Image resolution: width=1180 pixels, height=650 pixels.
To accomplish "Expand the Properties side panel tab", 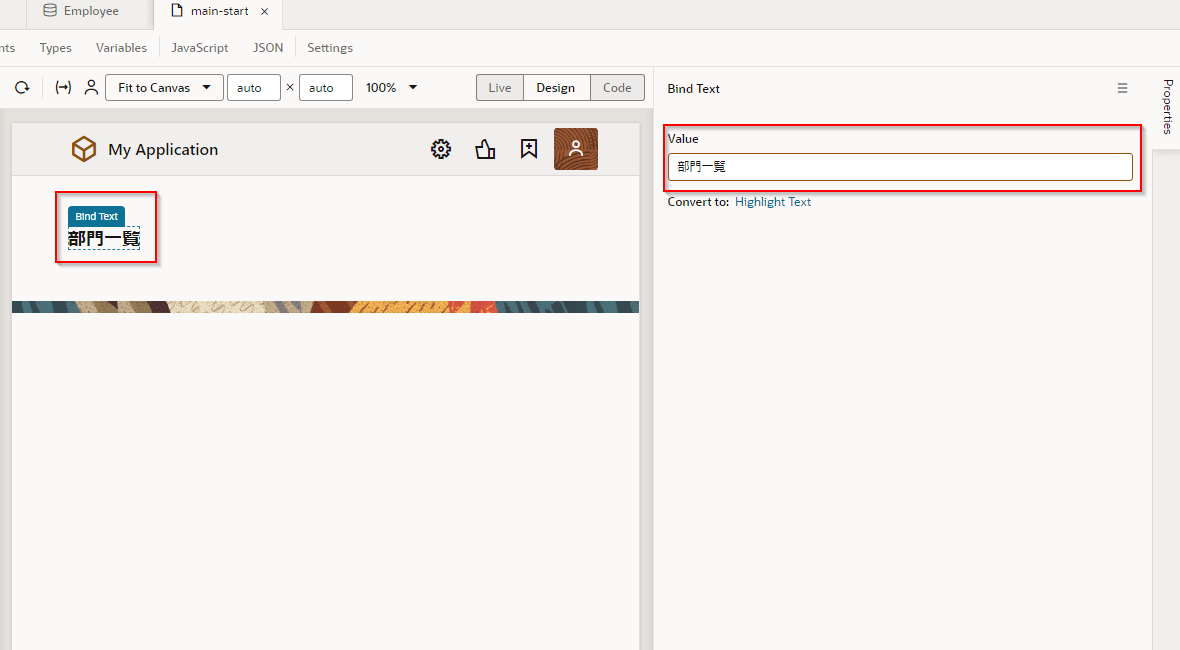I will pos(1167,106).
